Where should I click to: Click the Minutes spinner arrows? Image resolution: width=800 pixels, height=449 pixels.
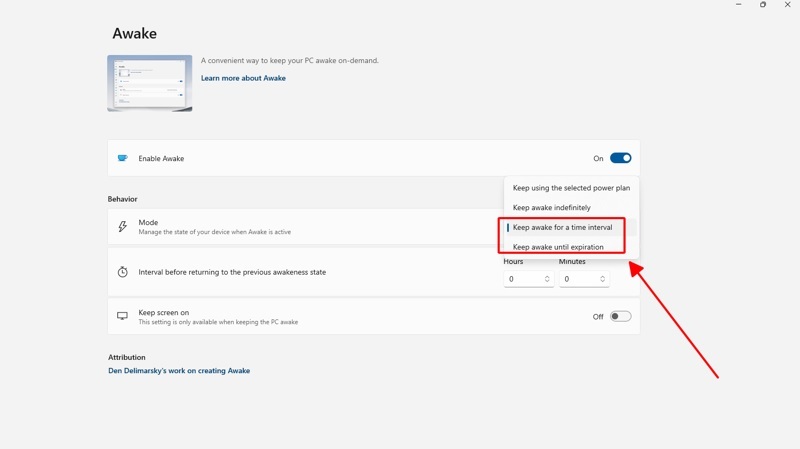[x=602, y=279]
